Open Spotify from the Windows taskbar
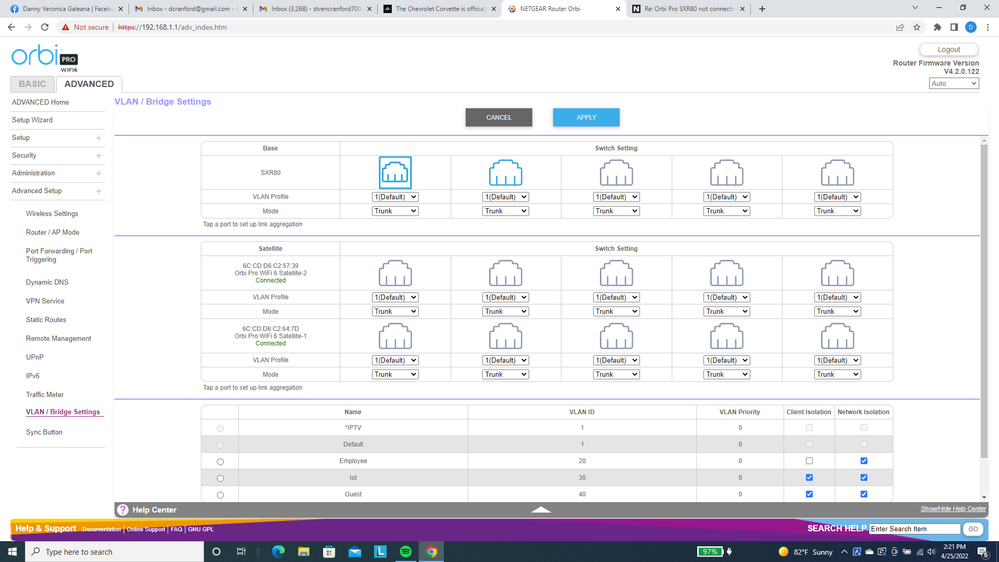The height and width of the screenshot is (562, 999). [x=405, y=552]
